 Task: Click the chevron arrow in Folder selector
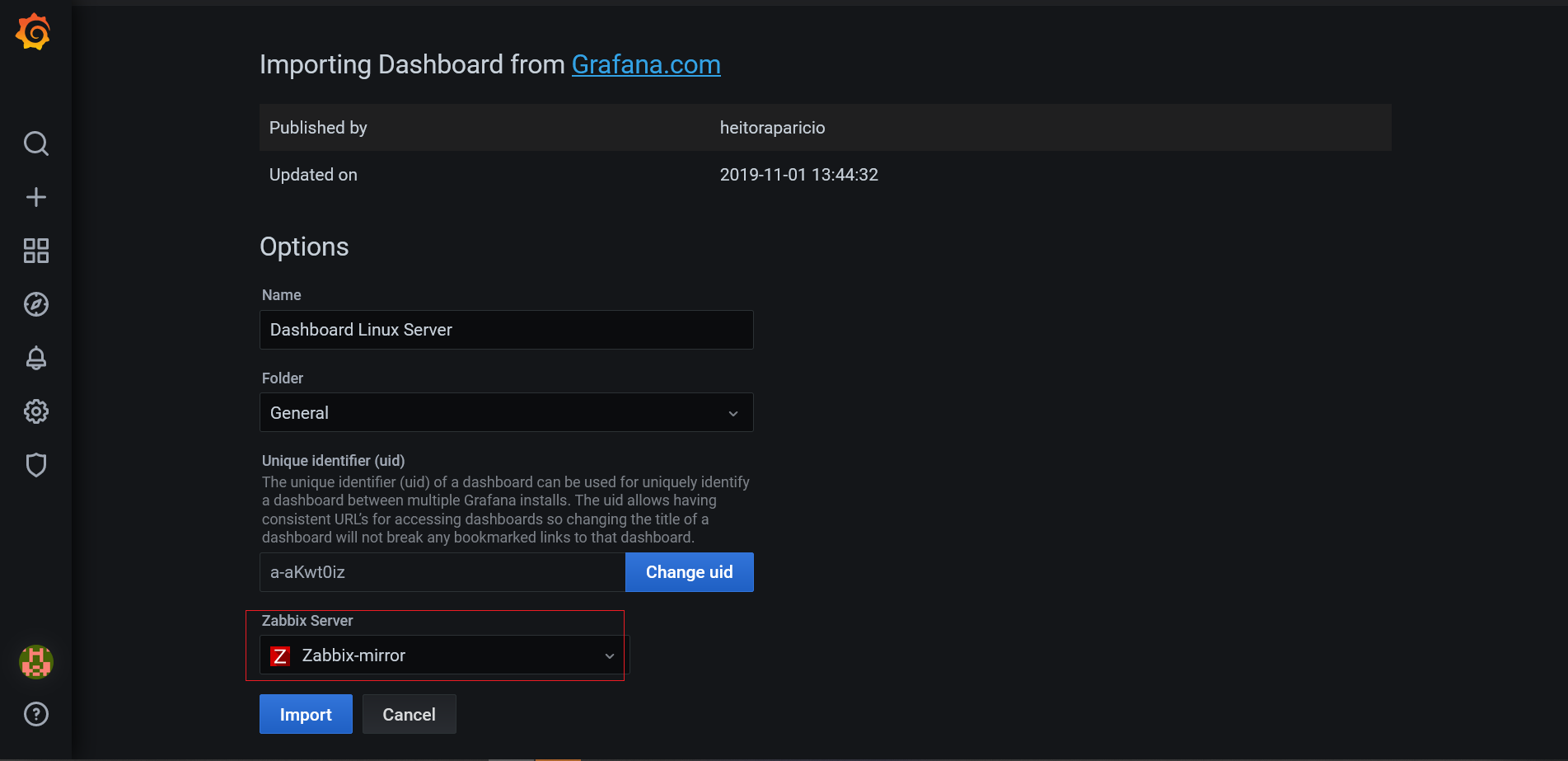pyautogui.click(x=733, y=413)
